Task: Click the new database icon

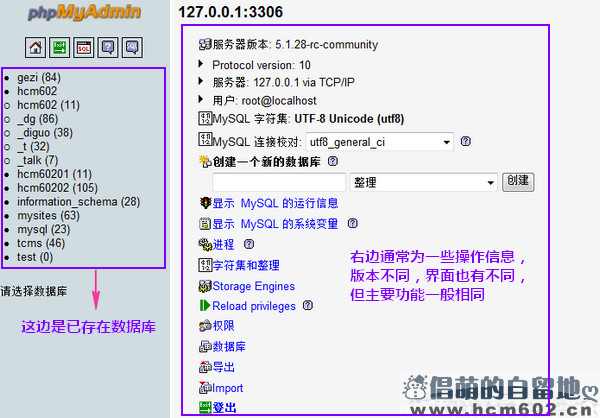Action: pos(205,162)
